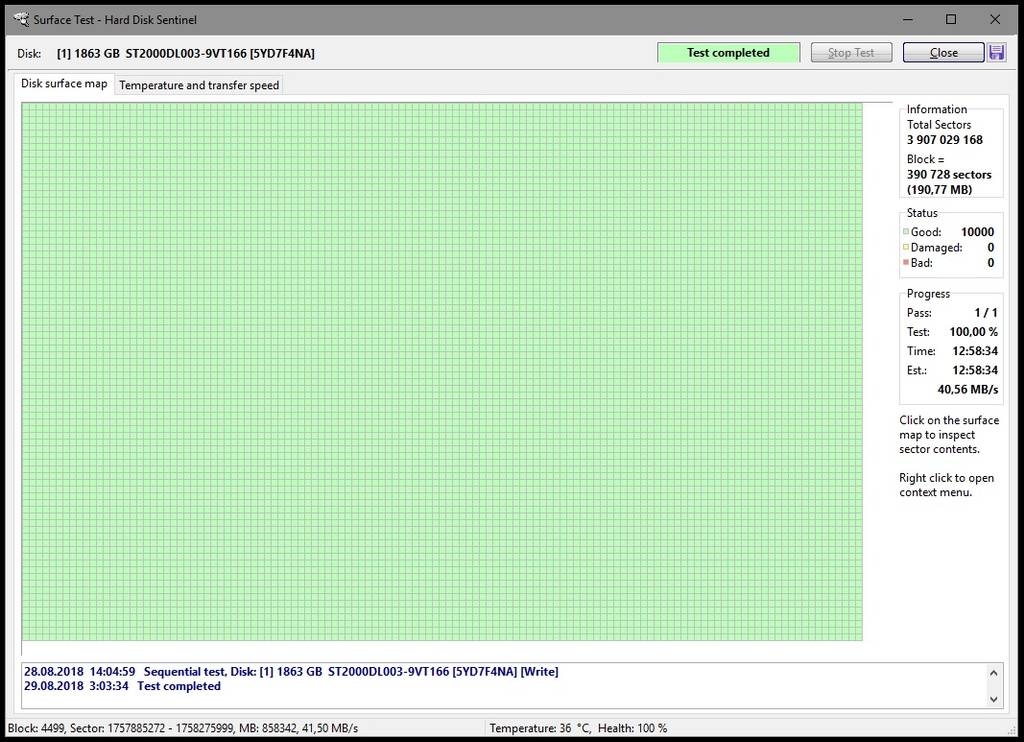This screenshot has width=1024, height=742.
Task: Click the Good count value 10000
Action: point(977,232)
